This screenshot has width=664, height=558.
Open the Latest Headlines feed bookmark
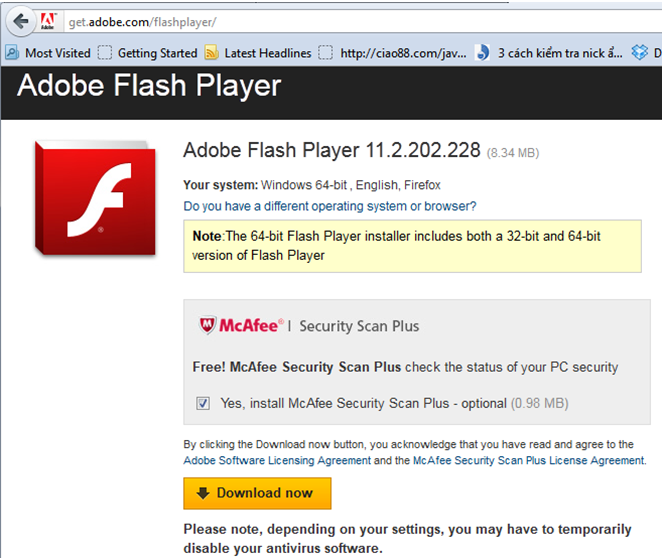coord(258,53)
